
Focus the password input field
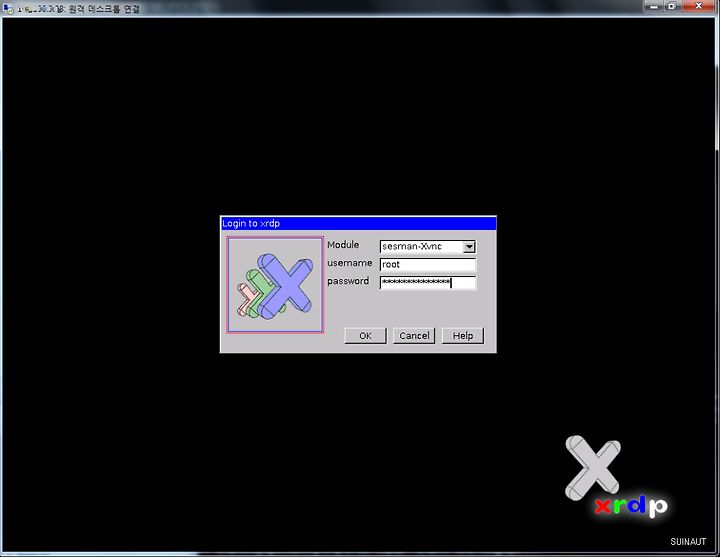(x=428, y=283)
